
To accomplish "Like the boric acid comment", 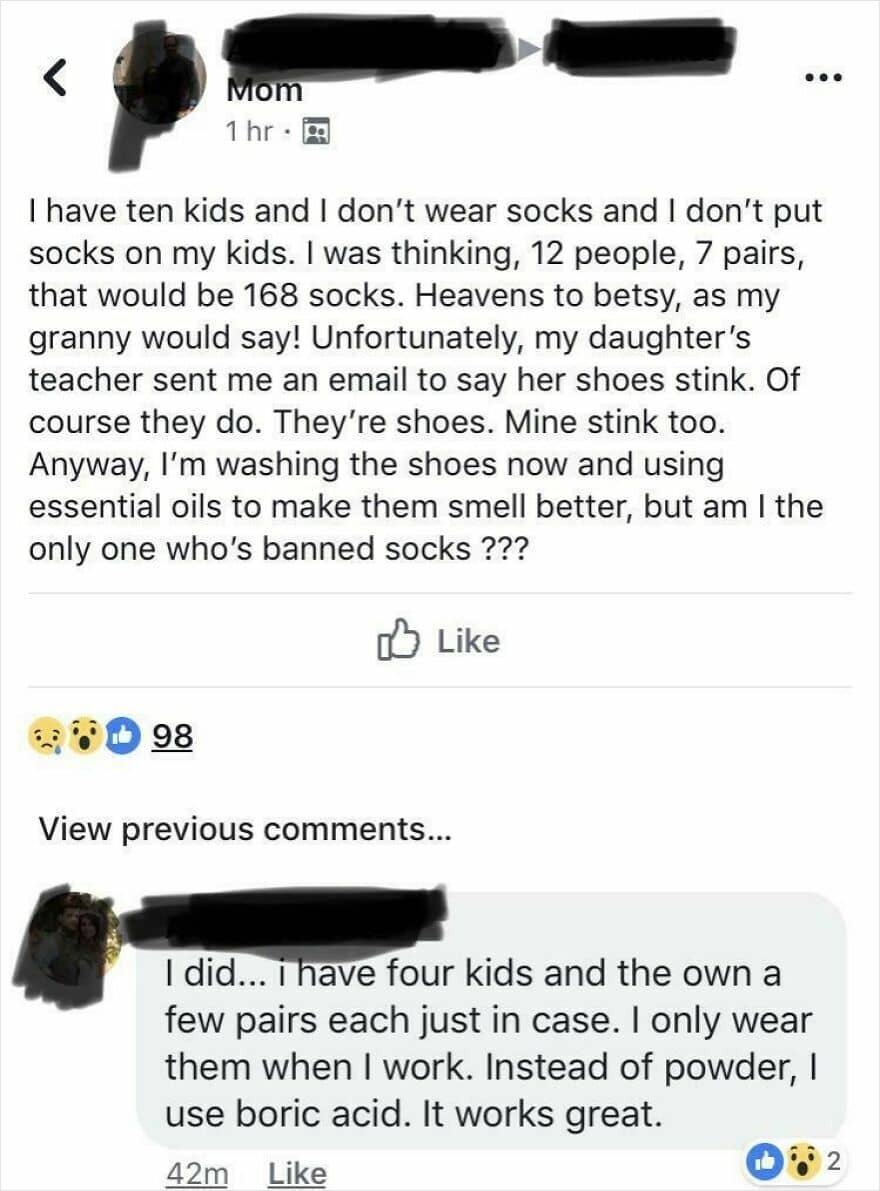I will 296,1174.
